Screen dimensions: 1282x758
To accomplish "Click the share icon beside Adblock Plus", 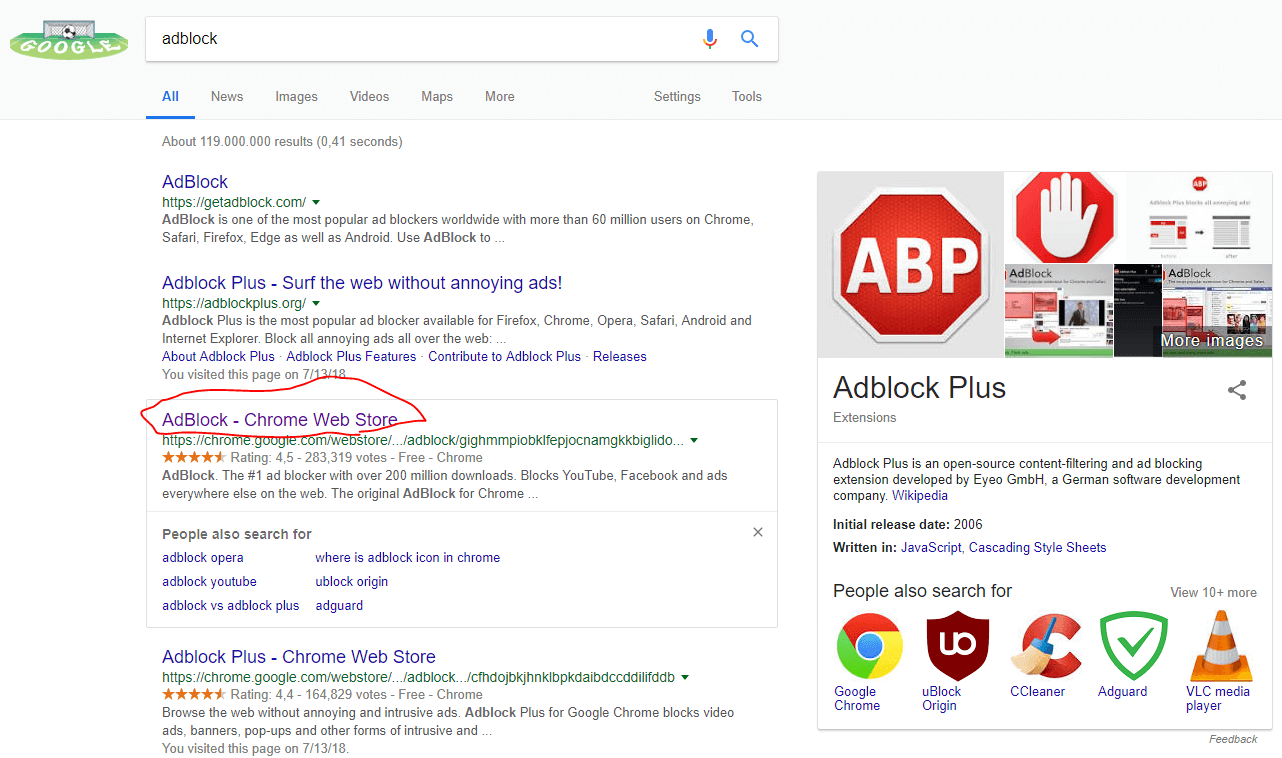I will coord(1237,390).
